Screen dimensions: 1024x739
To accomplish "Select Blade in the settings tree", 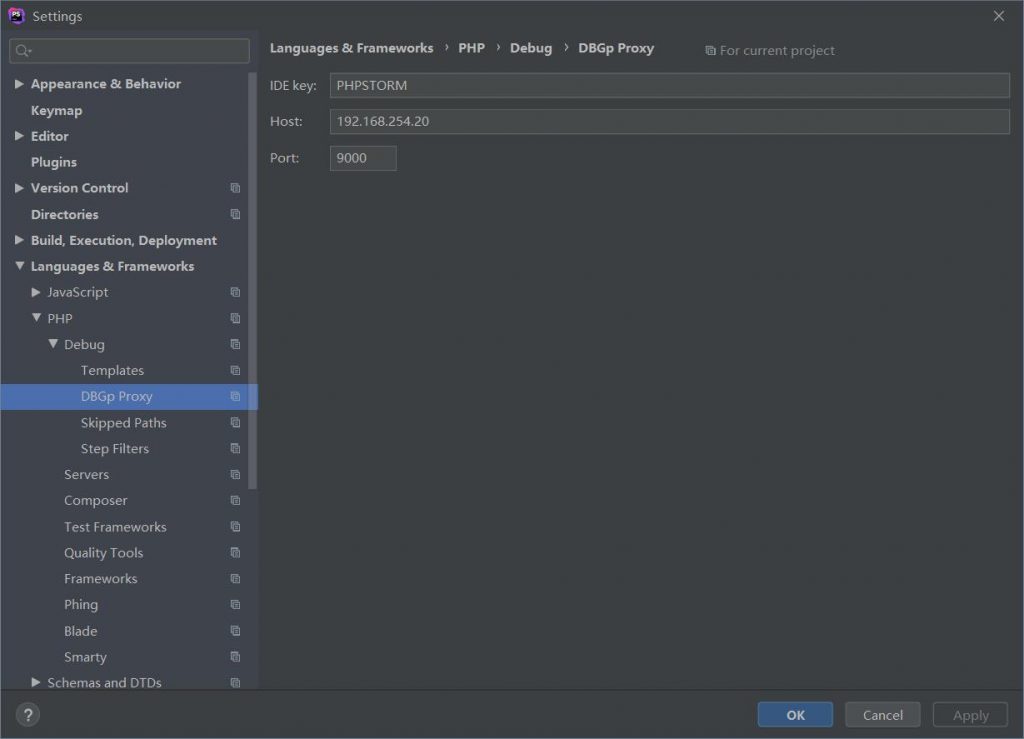I will click(x=80, y=631).
